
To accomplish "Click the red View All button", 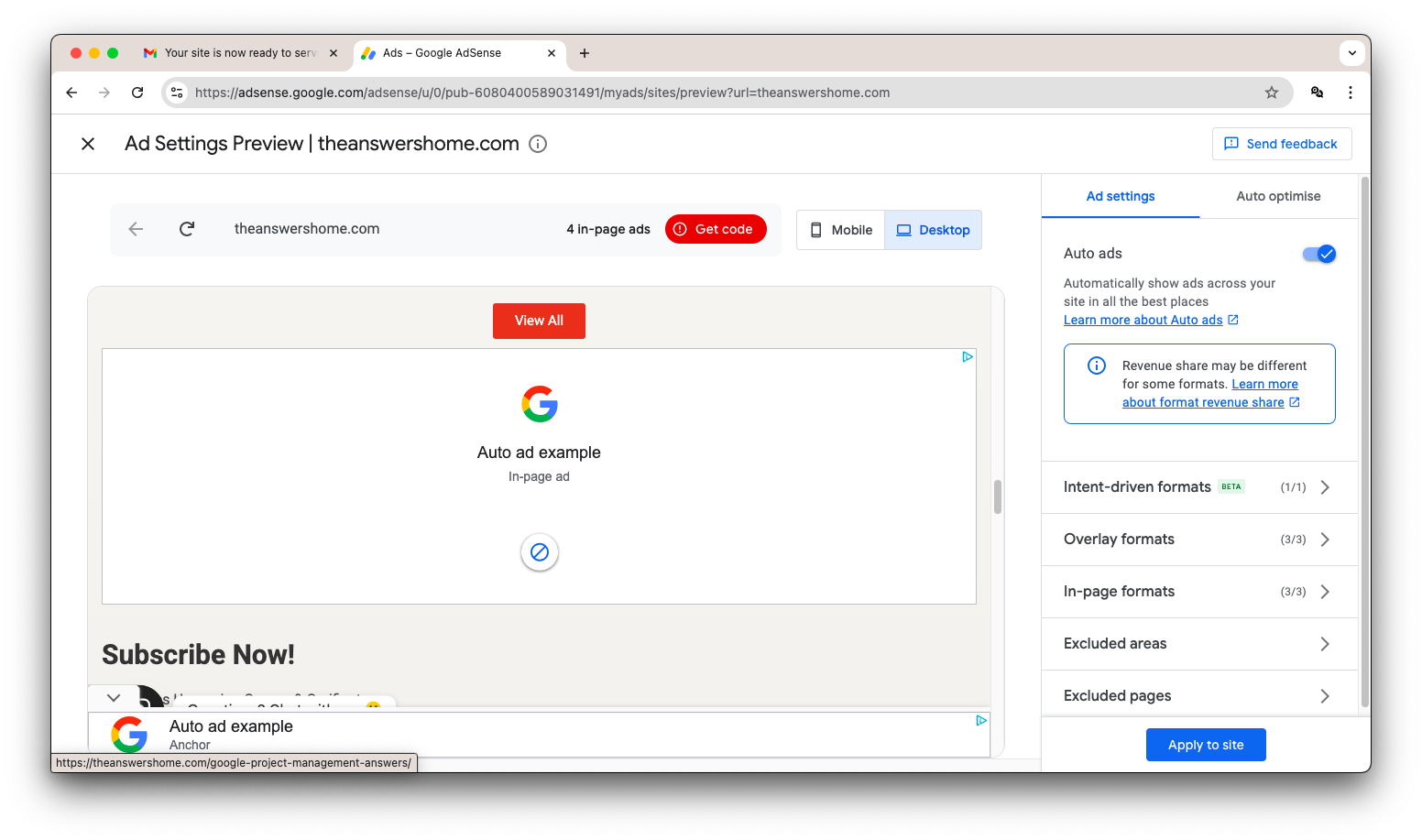I will (x=539, y=321).
